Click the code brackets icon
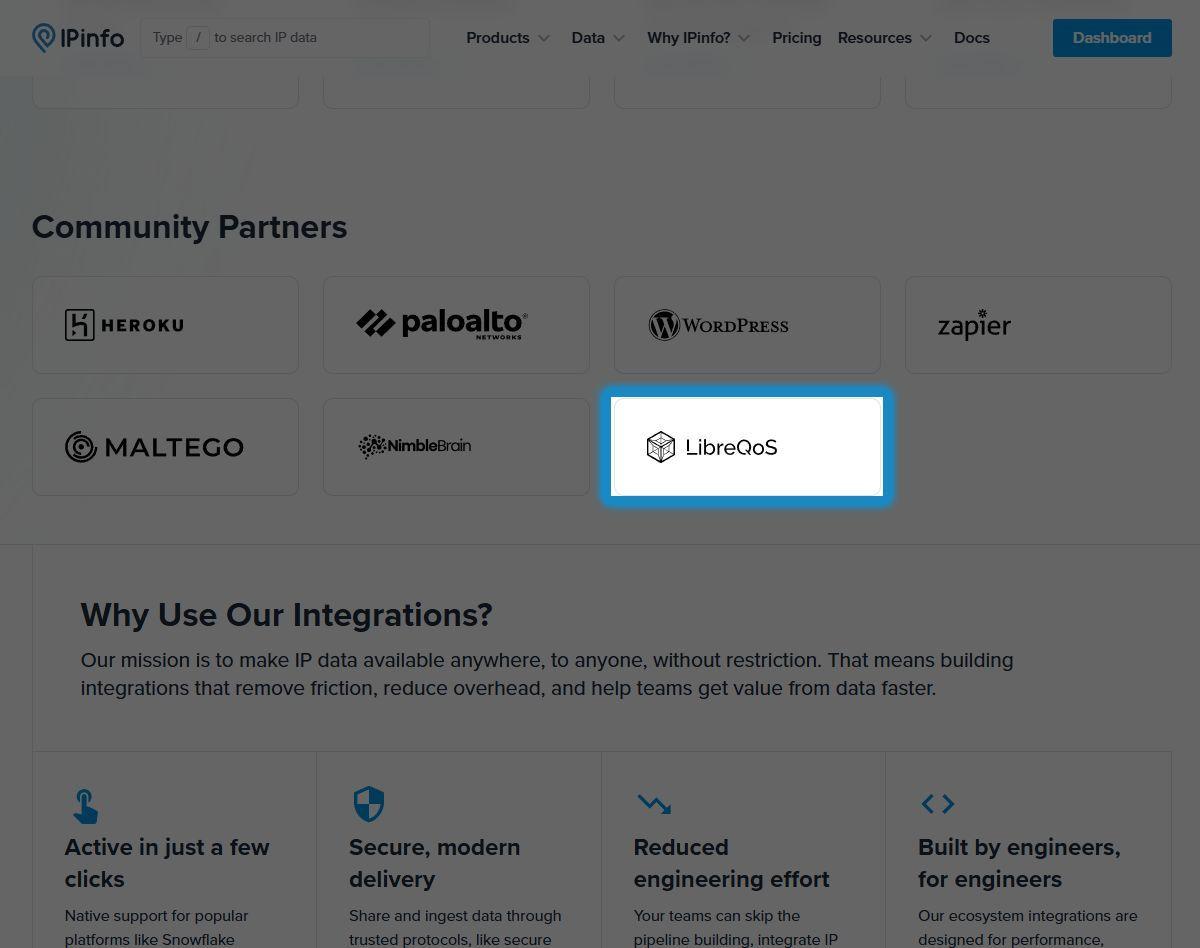The height and width of the screenshot is (948, 1200). click(x=937, y=803)
